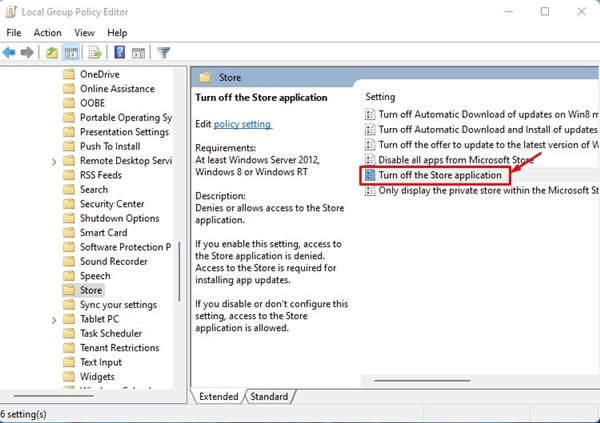
Task: Click the tree pane horizontal scrollbar
Action: pos(54,395)
